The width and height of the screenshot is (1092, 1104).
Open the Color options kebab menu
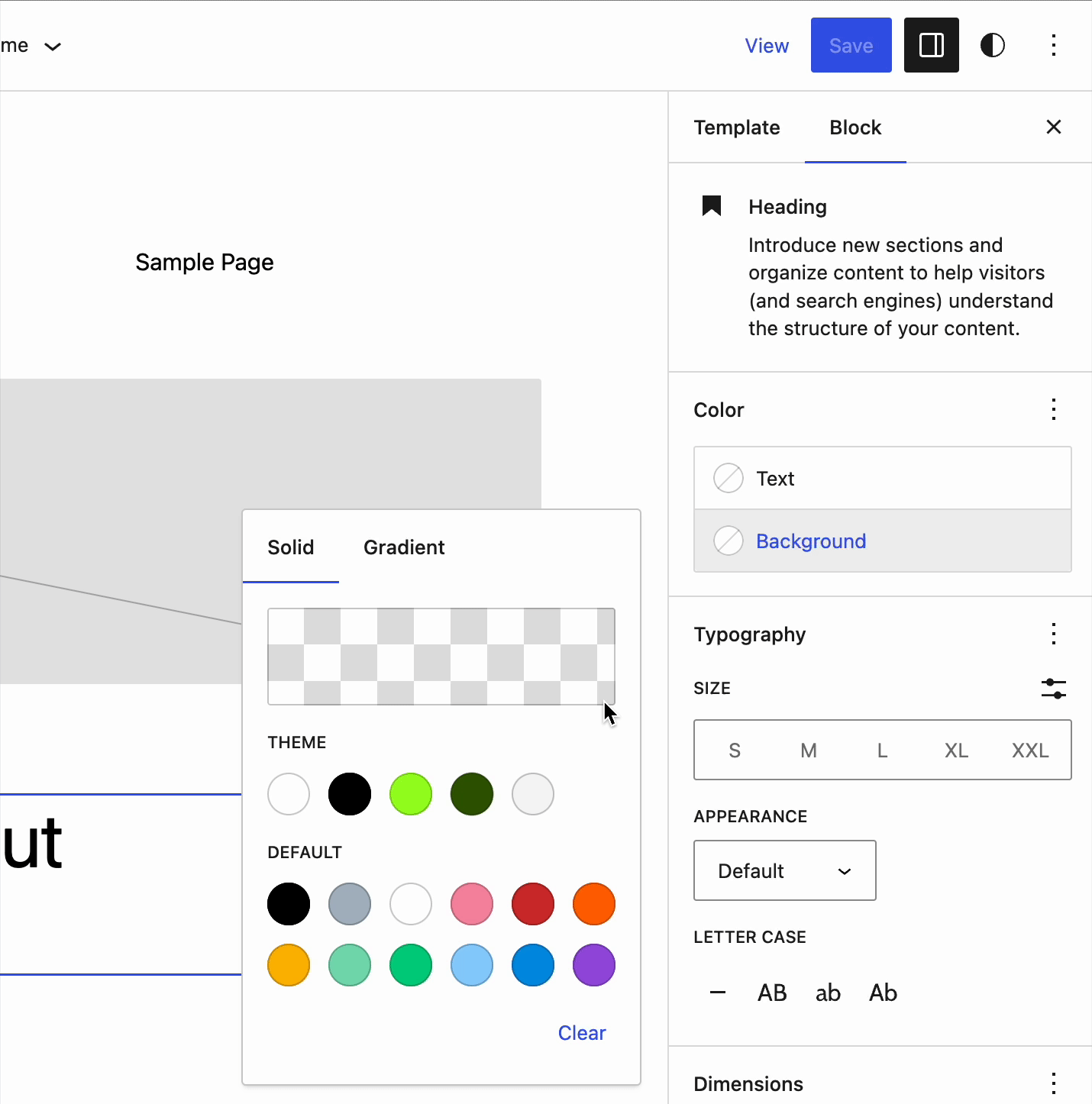tap(1054, 410)
